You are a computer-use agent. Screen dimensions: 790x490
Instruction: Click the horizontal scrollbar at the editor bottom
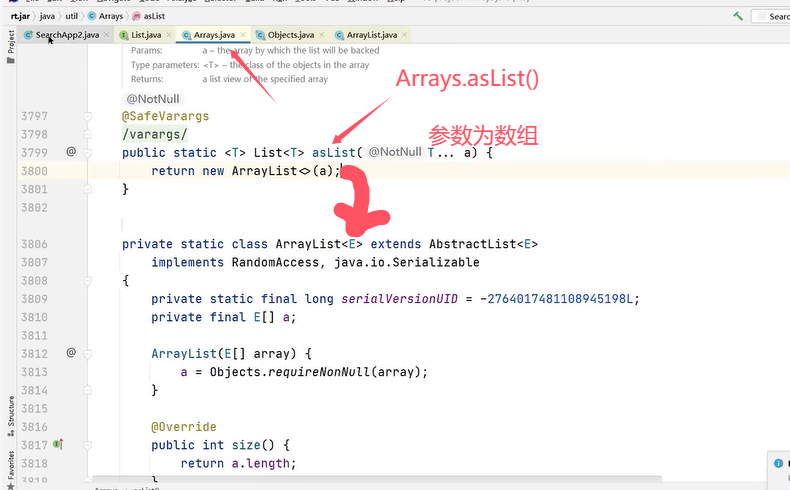point(377,478)
